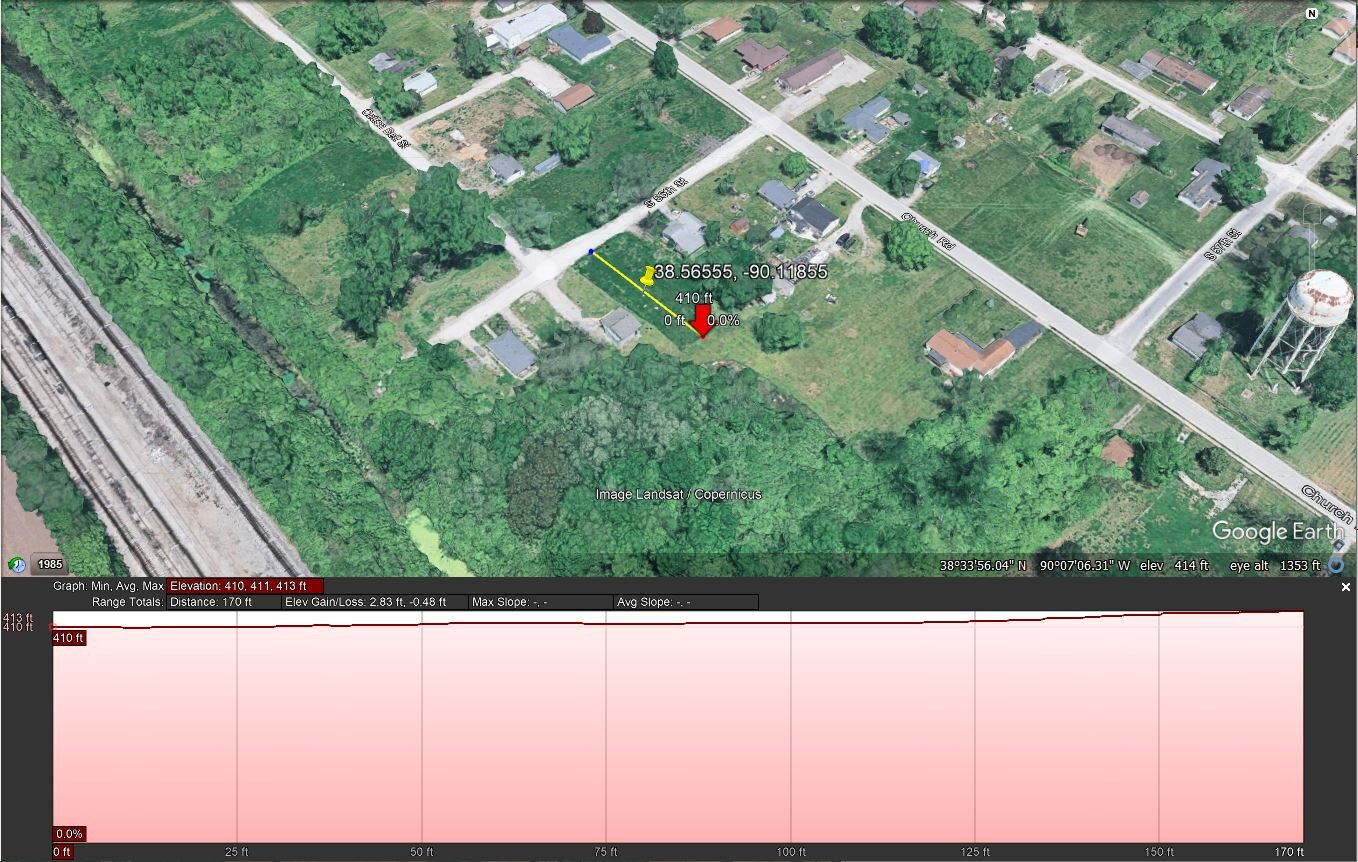Open the Google Earth logo
This screenshot has height=862, width=1358.
(x=1278, y=531)
